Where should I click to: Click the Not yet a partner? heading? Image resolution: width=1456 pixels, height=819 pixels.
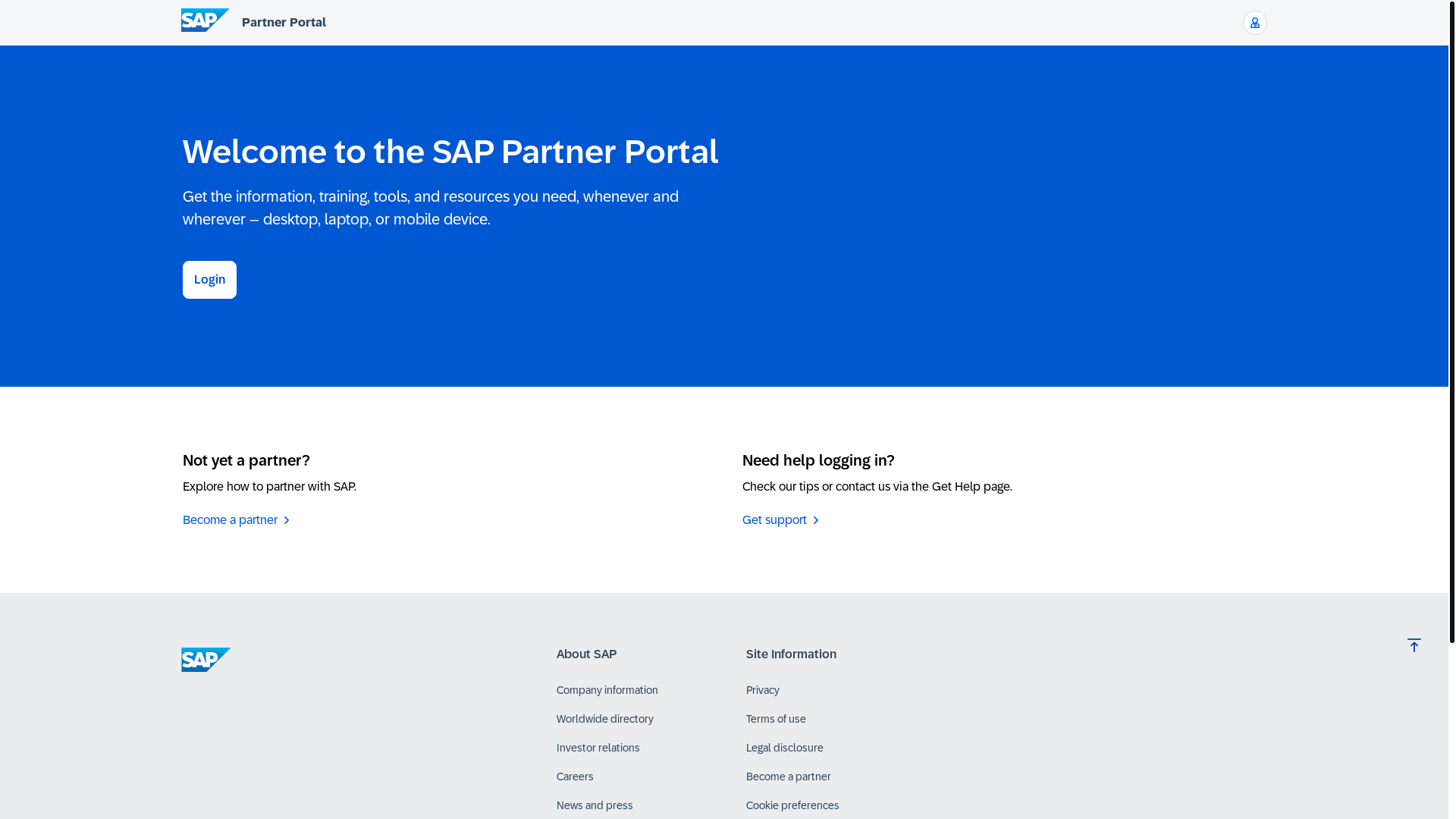click(x=246, y=460)
